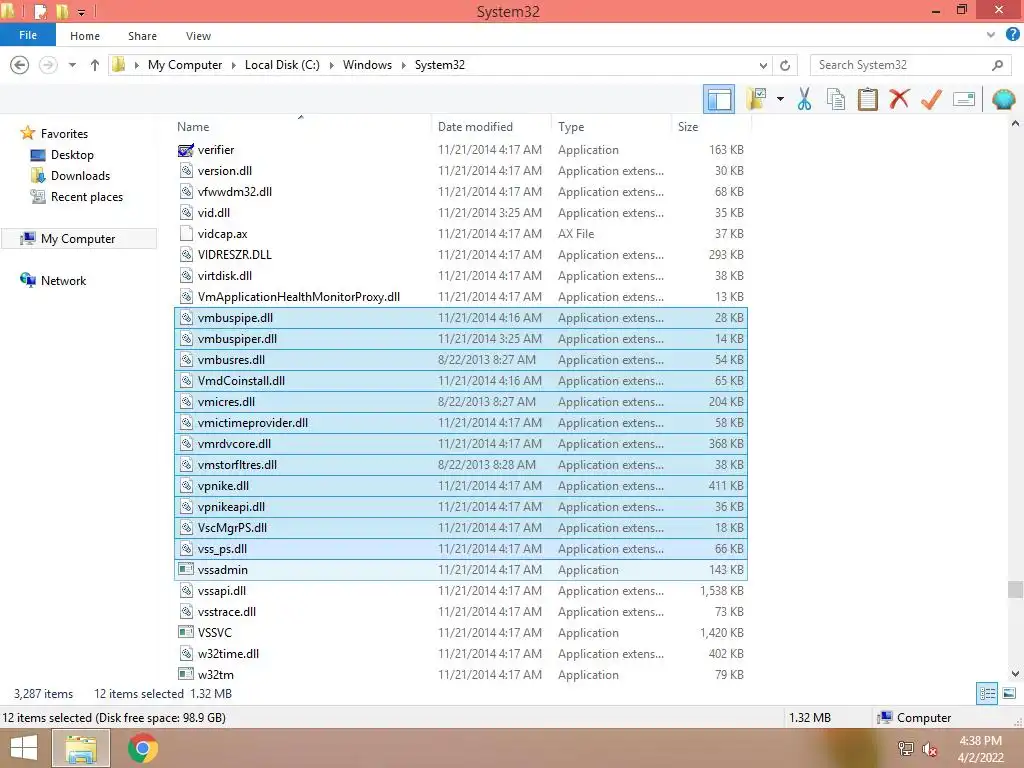This screenshot has height=768, width=1024.
Task: Click the teal shell icon in toolbar
Action: click(1004, 99)
